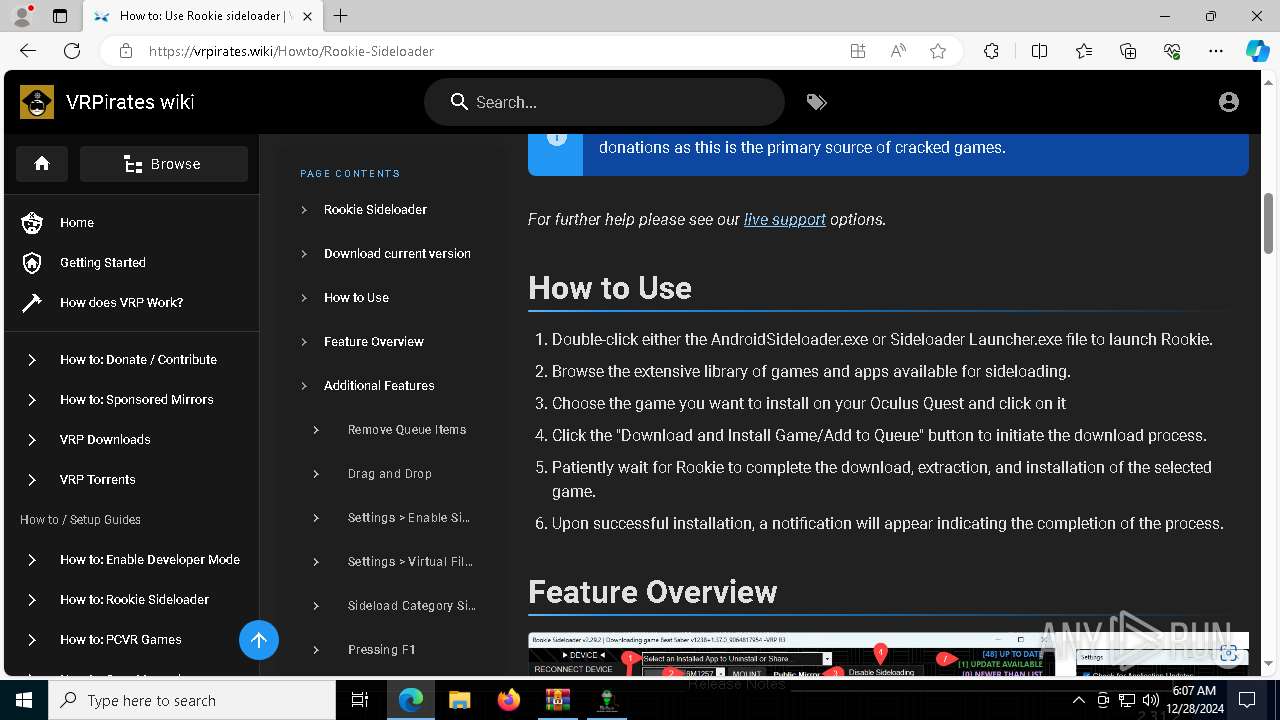Jump to Pressing F1 entry
The image size is (1280, 720).
[382, 649]
